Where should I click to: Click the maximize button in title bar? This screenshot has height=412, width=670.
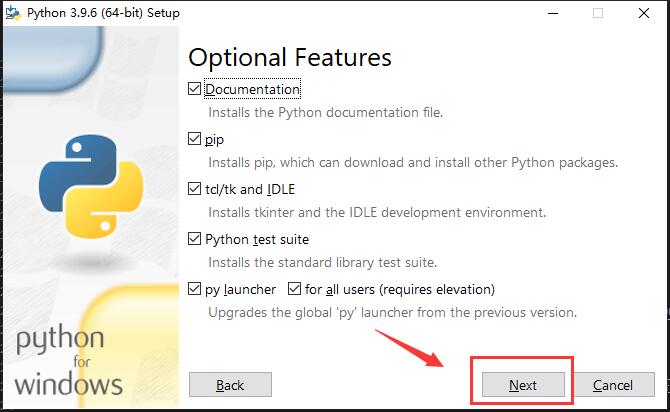(x=599, y=13)
